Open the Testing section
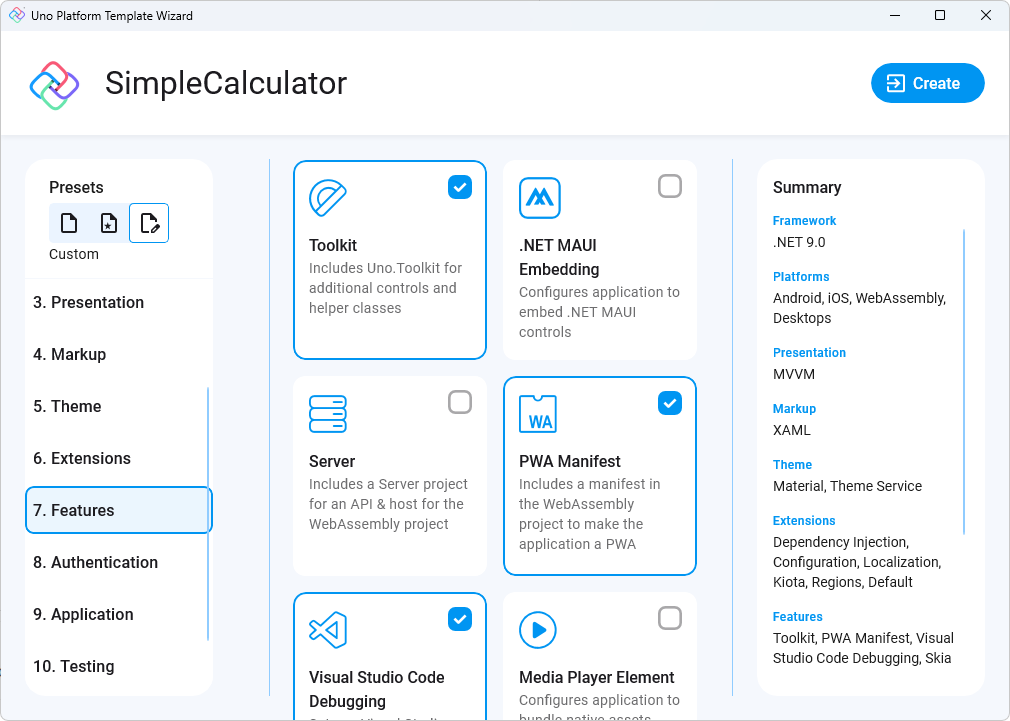This screenshot has height=721, width=1010. pos(118,666)
